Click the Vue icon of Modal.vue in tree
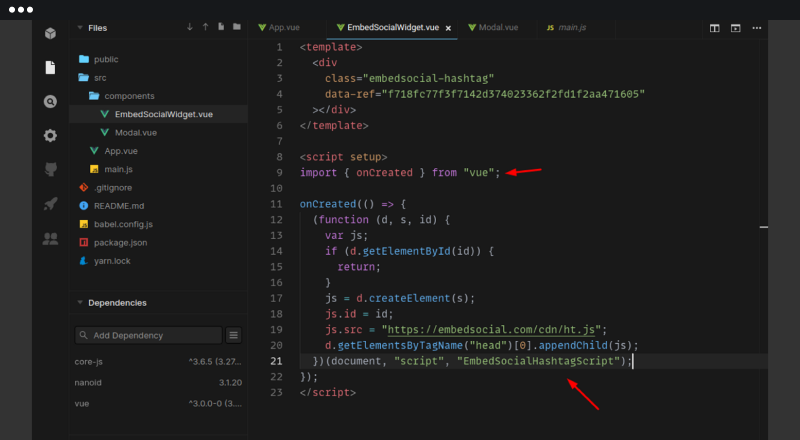This screenshot has height=440, width=800. [x=105, y=132]
